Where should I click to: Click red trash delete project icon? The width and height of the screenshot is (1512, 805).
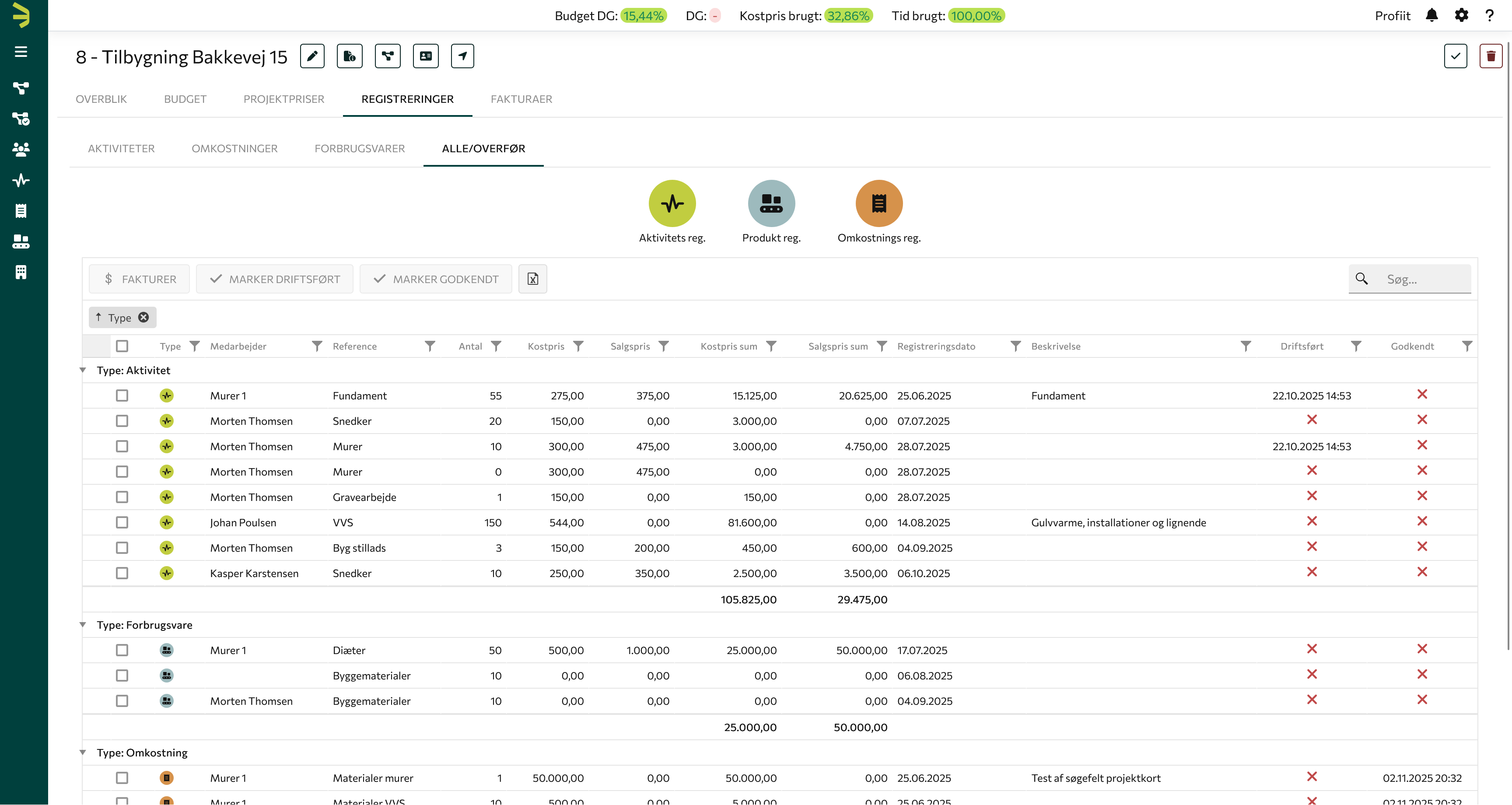coord(1490,56)
